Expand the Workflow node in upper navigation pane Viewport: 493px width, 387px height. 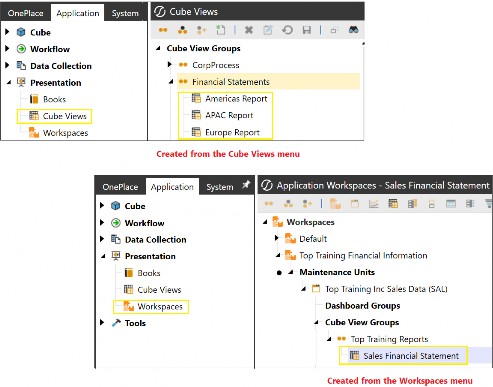(x=7, y=49)
